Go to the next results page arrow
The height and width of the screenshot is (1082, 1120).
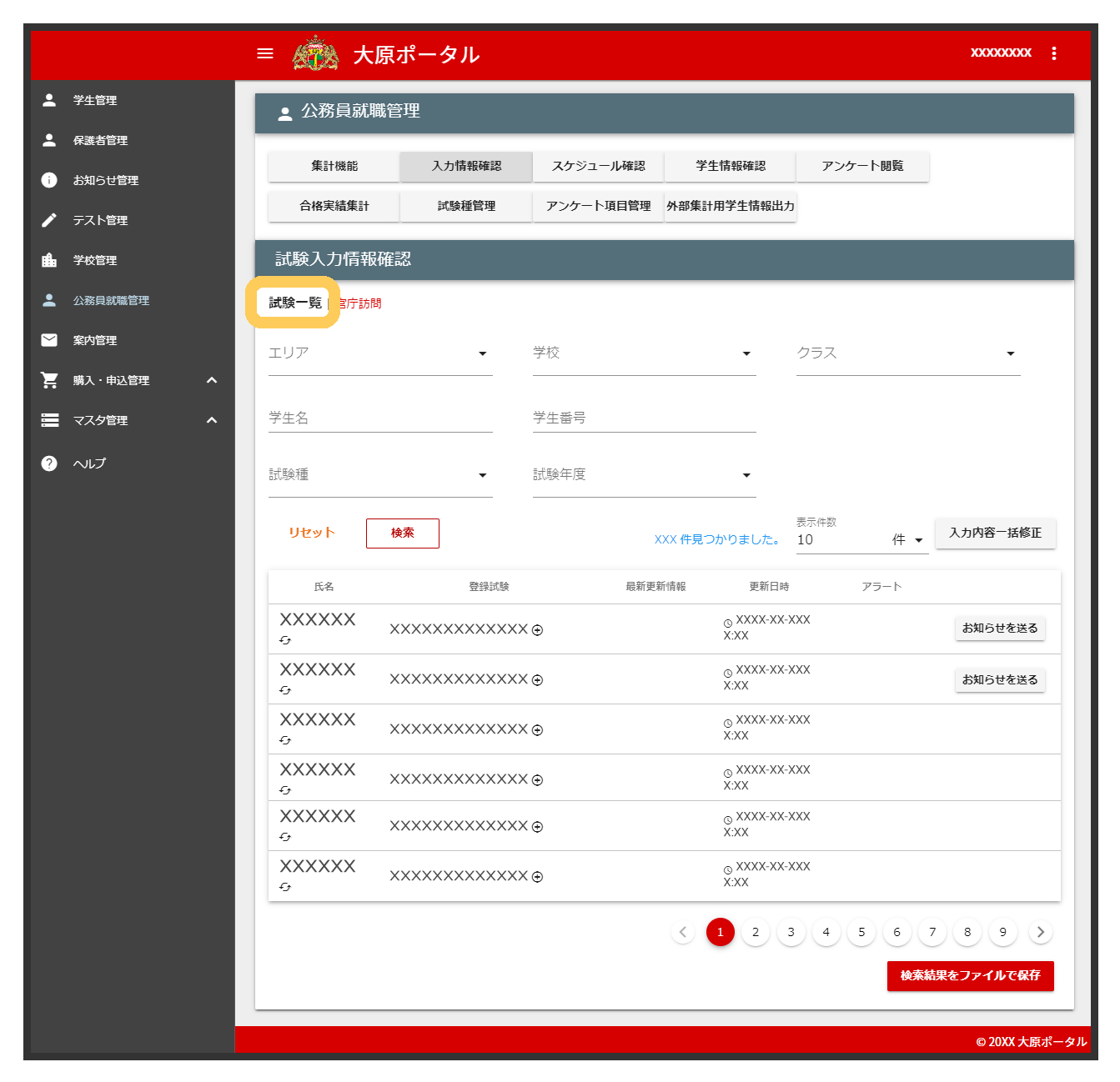coord(1040,932)
